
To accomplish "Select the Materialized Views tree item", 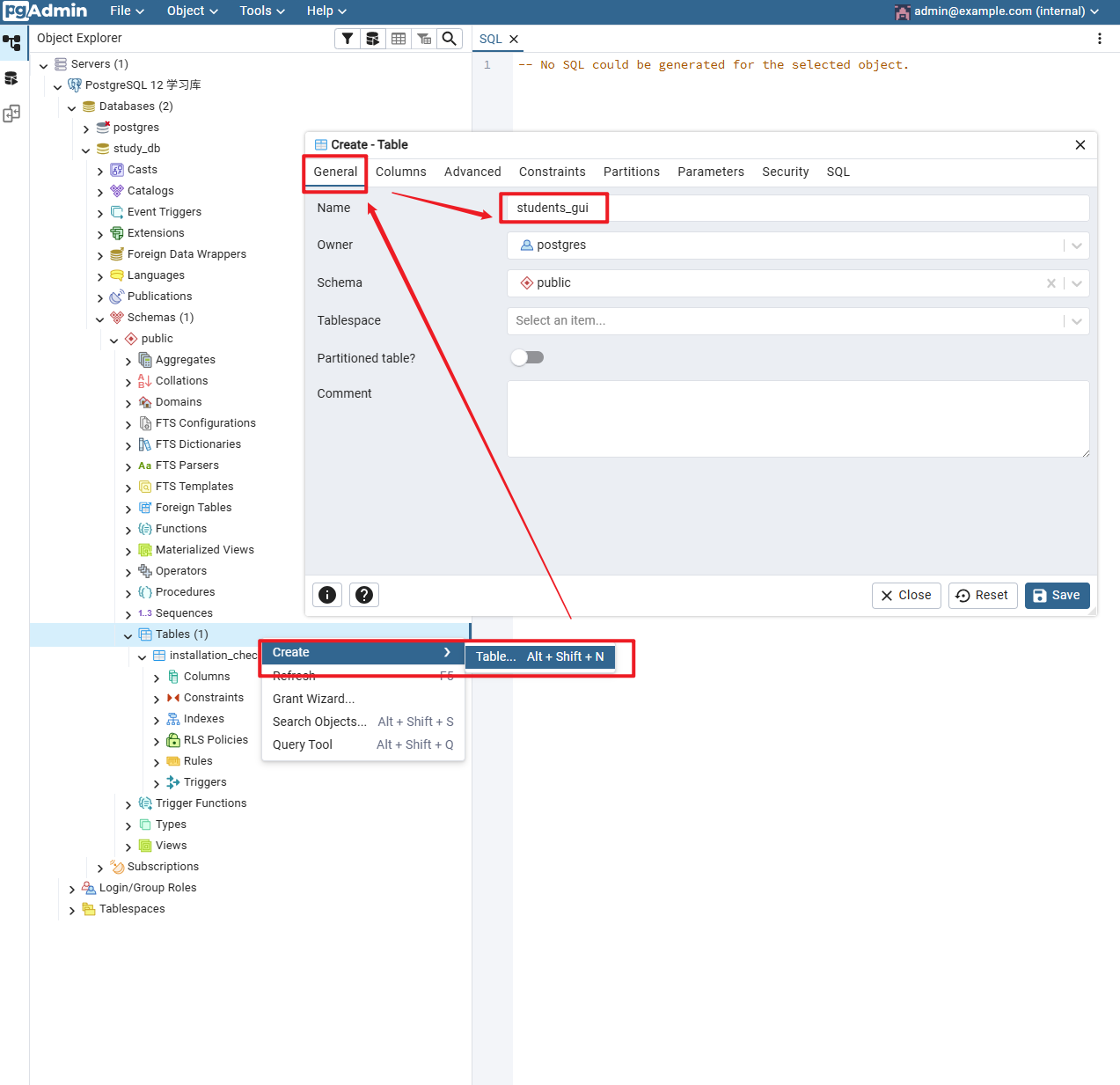I will (204, 550).
